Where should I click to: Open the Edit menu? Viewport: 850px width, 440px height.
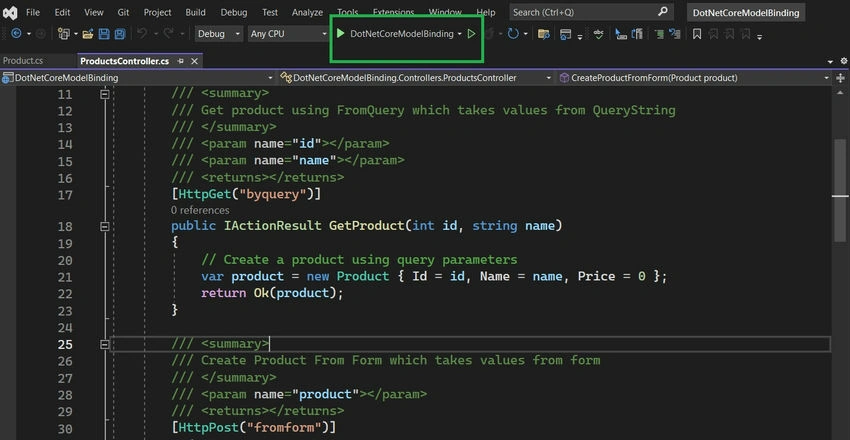[x=62, y=12]
